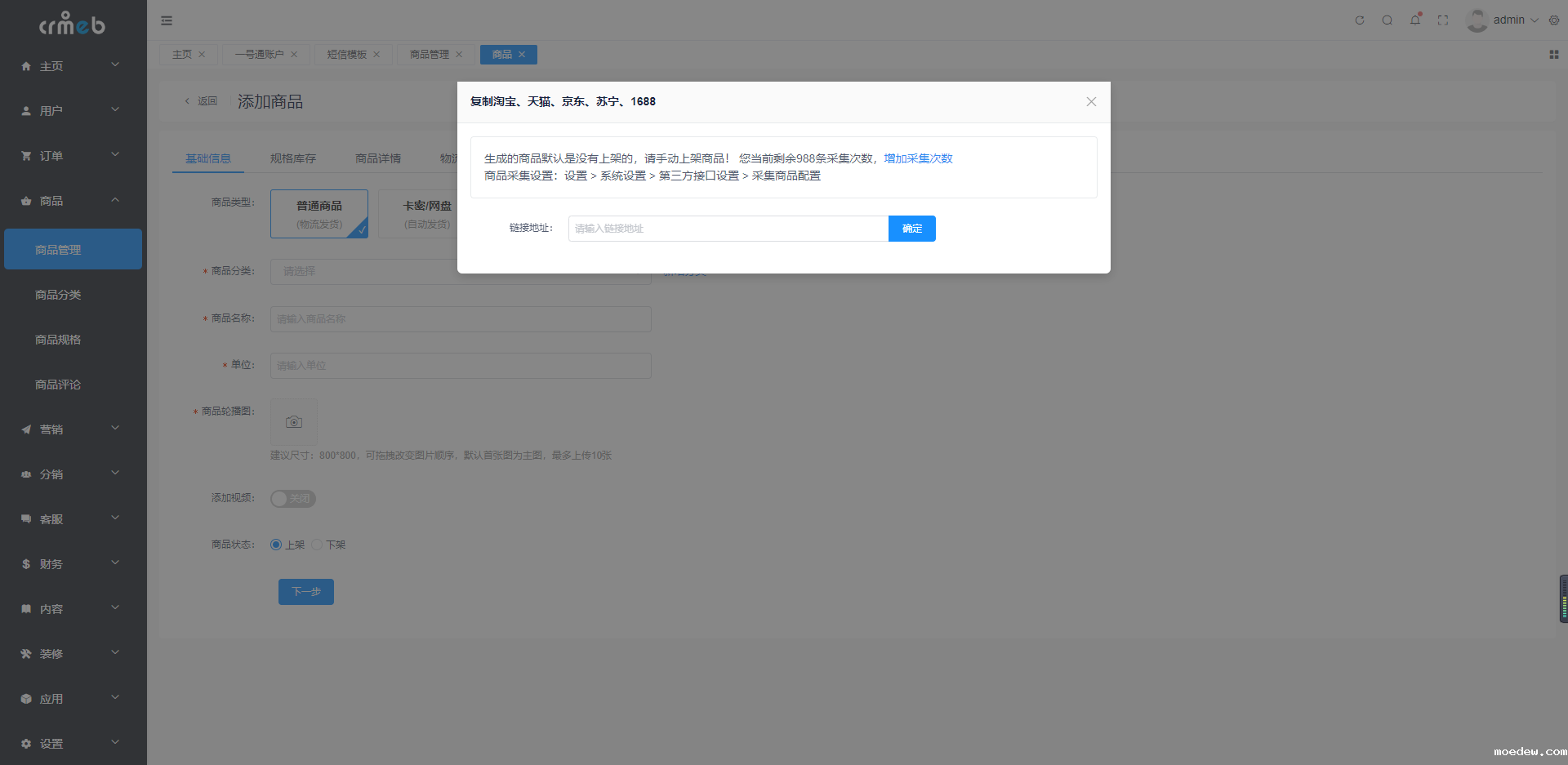The height and width of the screenshot is (765, 1568).
Task: Expand the 营销 sidebar menu
Action: pos(71,429)
